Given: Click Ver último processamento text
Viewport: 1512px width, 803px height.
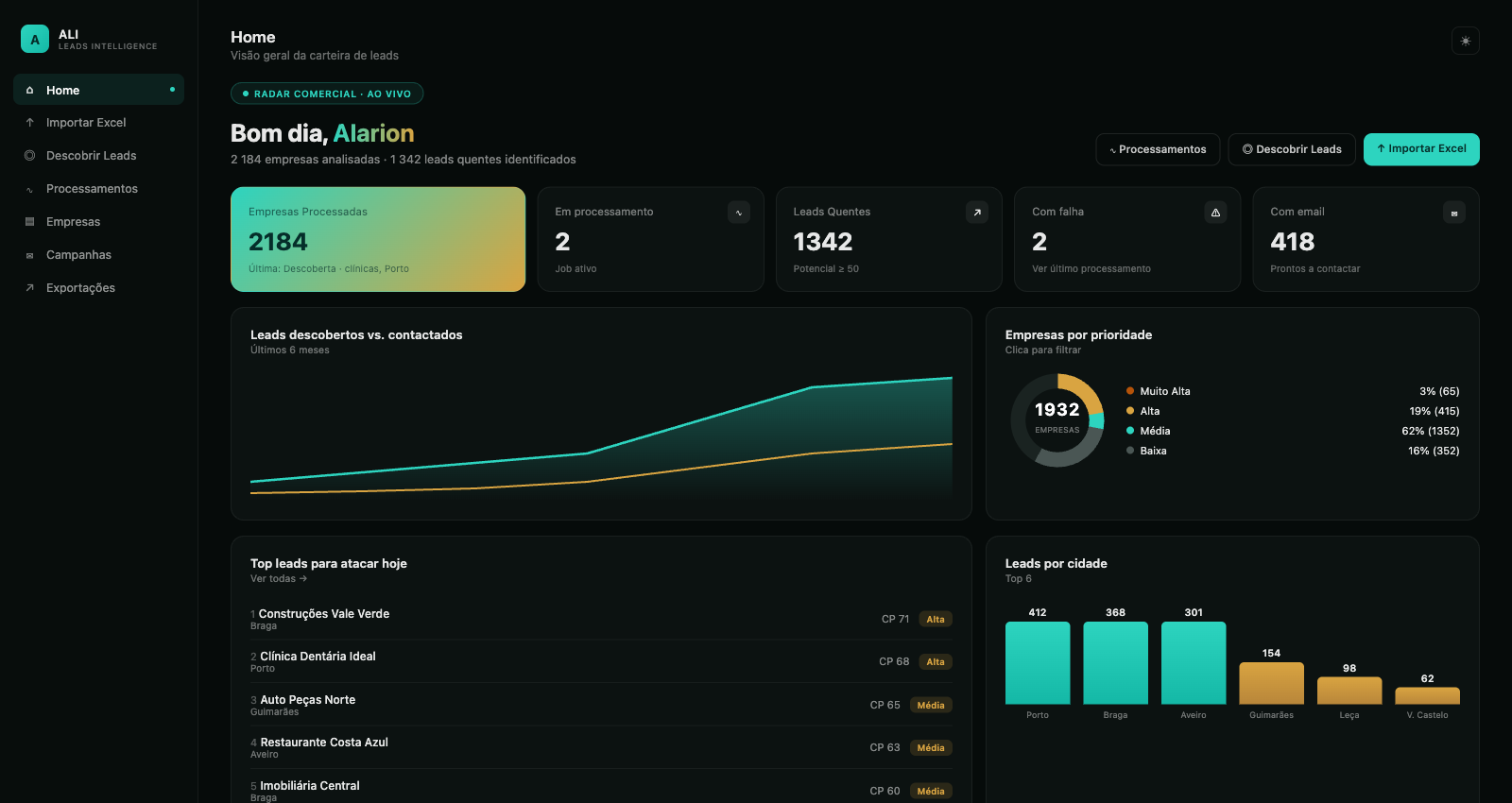Looking at the screenshot, I should [1091, 269].
